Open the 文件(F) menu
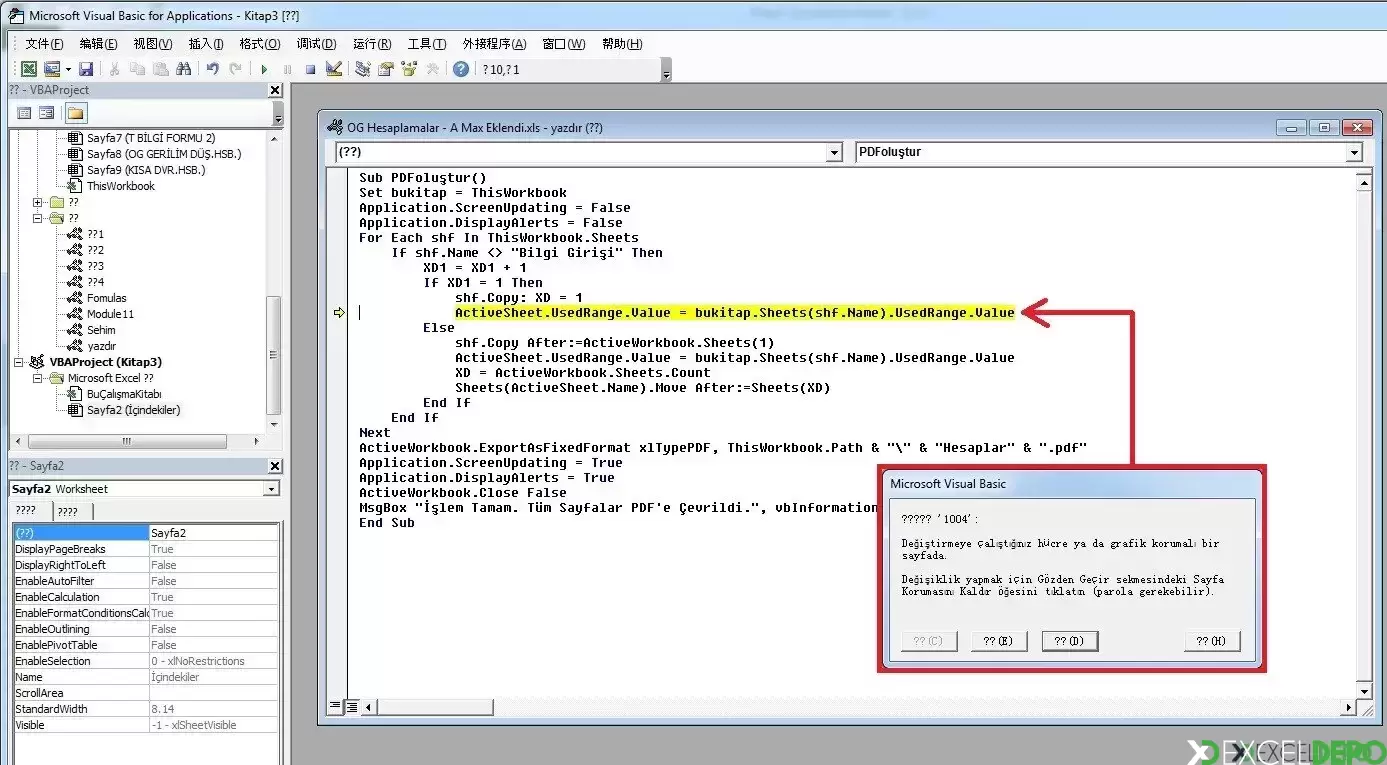The height and width of the screenshot is (765, 1387). tap(44, 44)
